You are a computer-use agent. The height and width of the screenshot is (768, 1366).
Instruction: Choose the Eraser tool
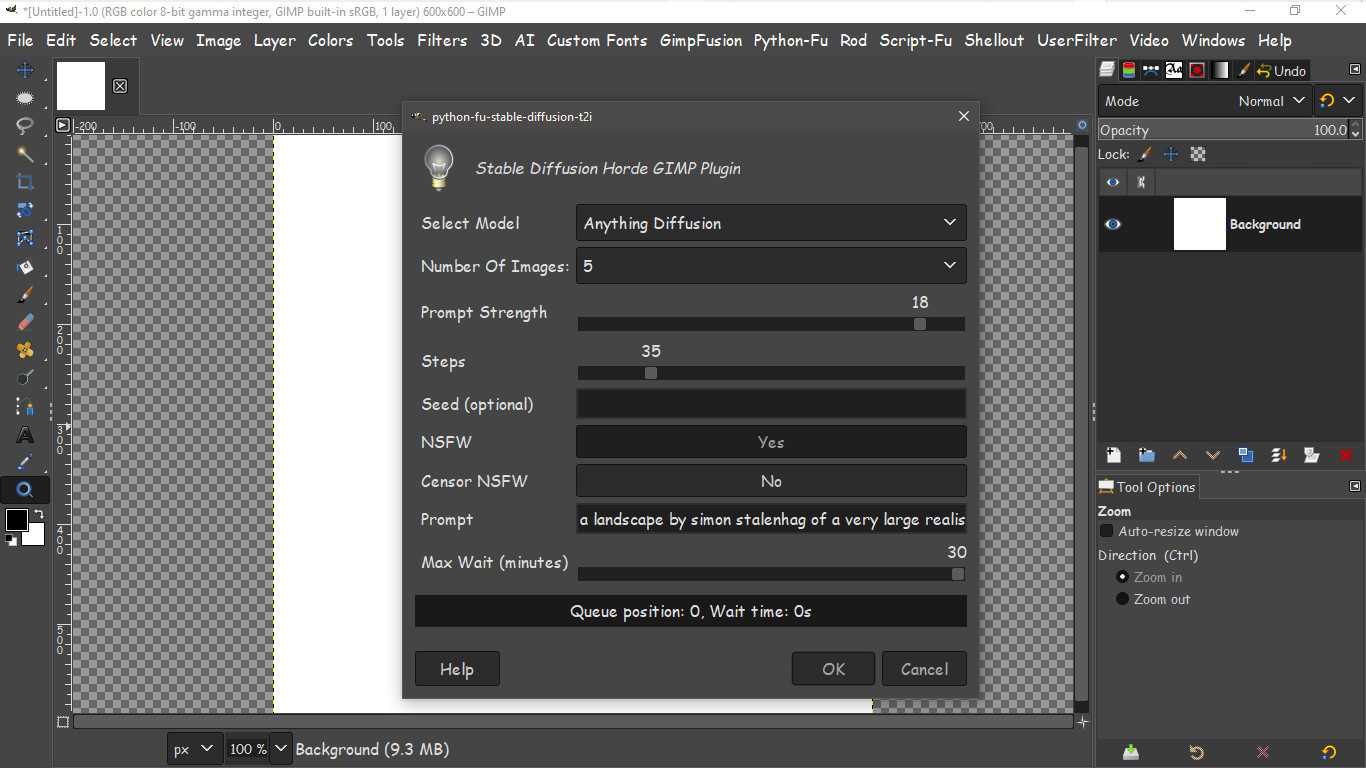point(25,322)
